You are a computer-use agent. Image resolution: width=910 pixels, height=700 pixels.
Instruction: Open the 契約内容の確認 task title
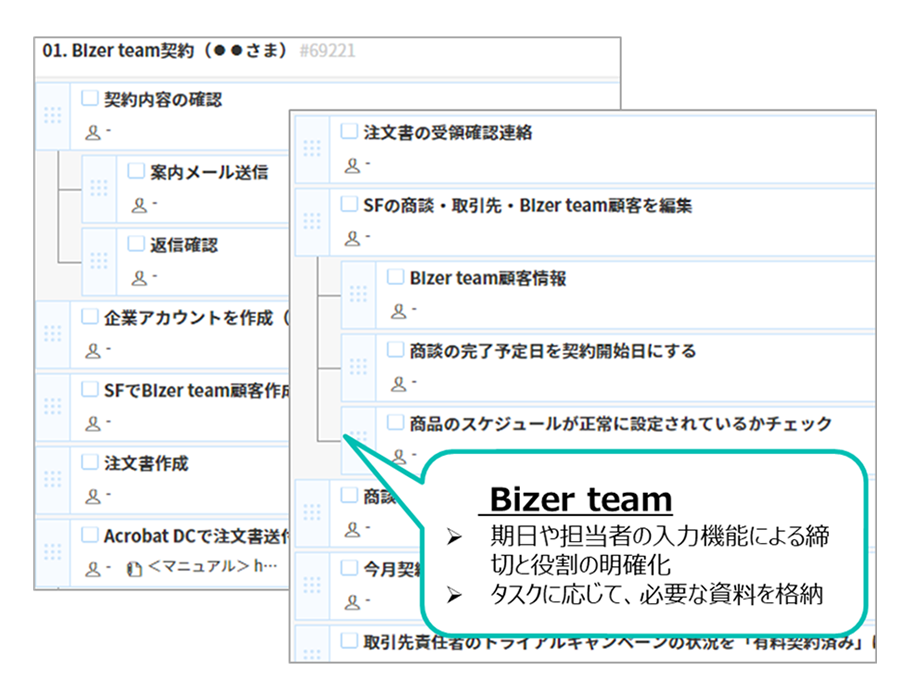click(163, 99)
